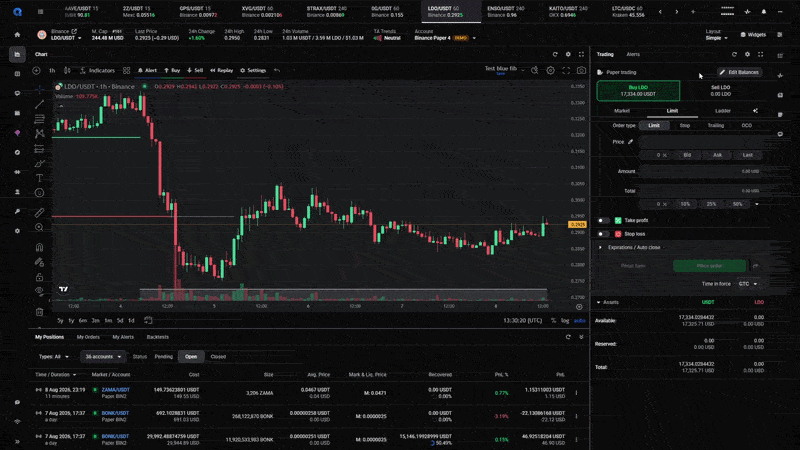Viewport: 800px width, 450px height.
Task: Open layout templates grid icon
Action: (x=127, y=70)
